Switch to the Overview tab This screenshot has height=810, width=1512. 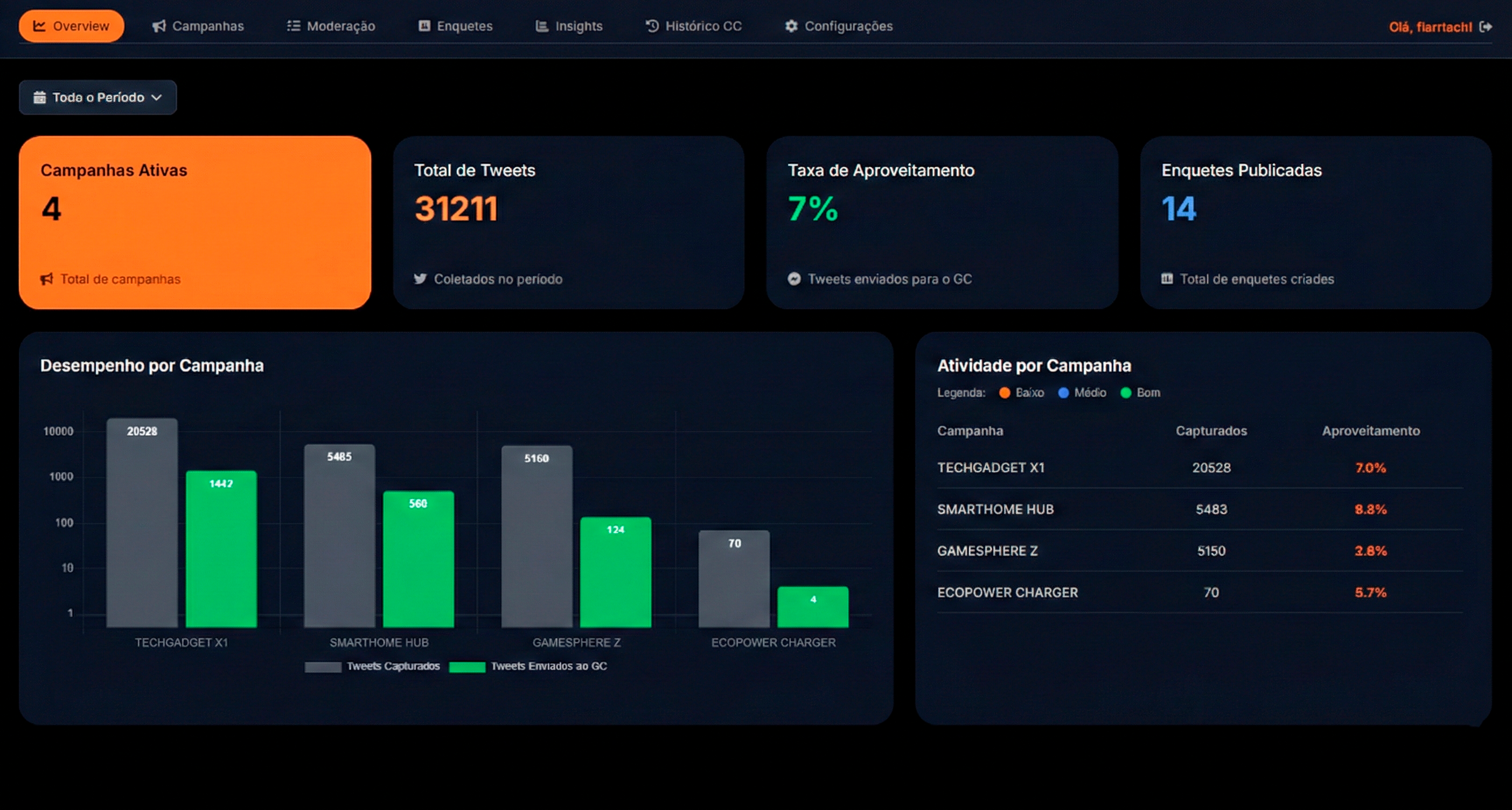[71, 26]
